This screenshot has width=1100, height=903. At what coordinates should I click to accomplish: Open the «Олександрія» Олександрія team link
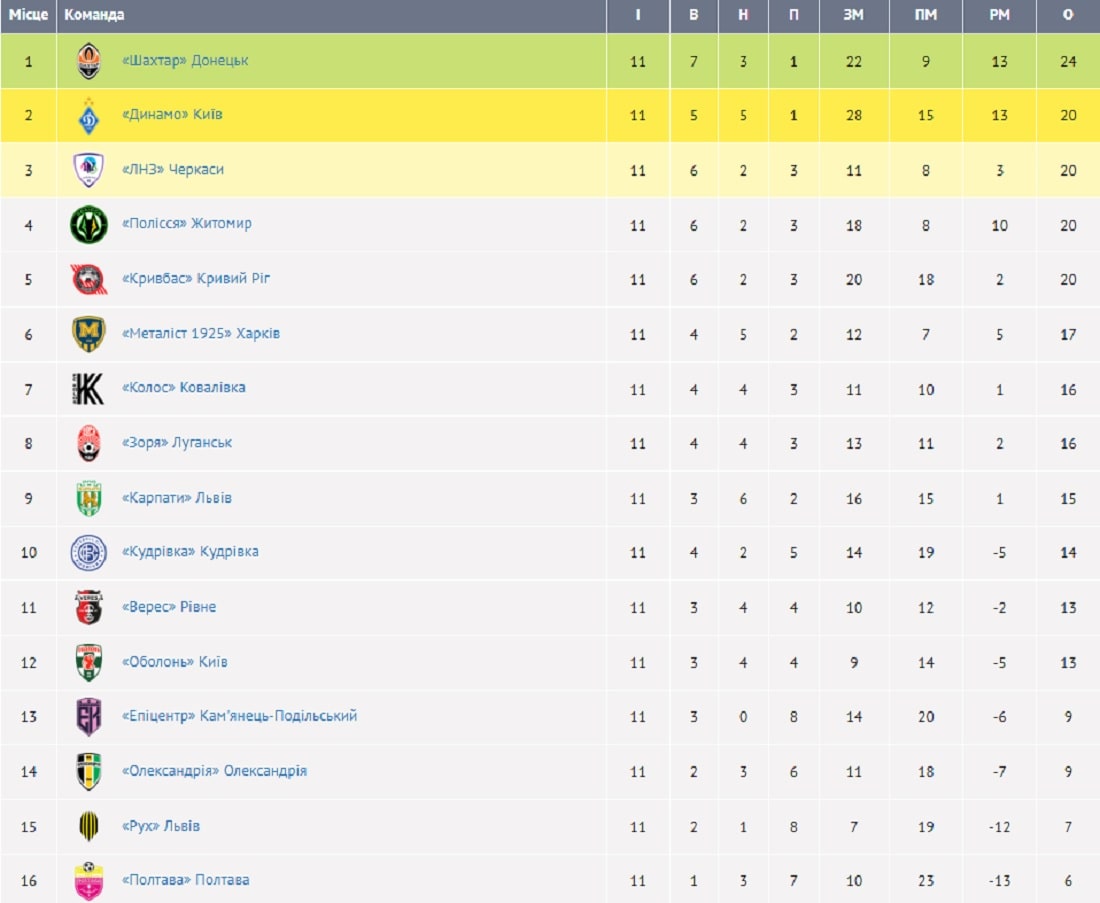point(214,771)
